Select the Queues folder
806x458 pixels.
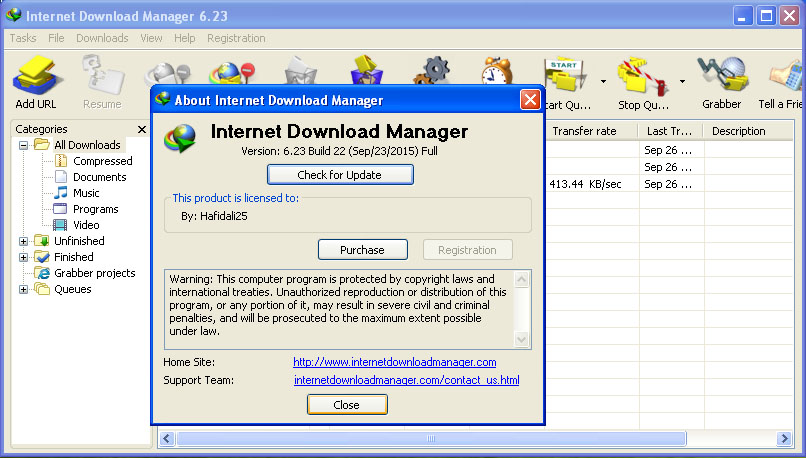click(x=72, y=289)
